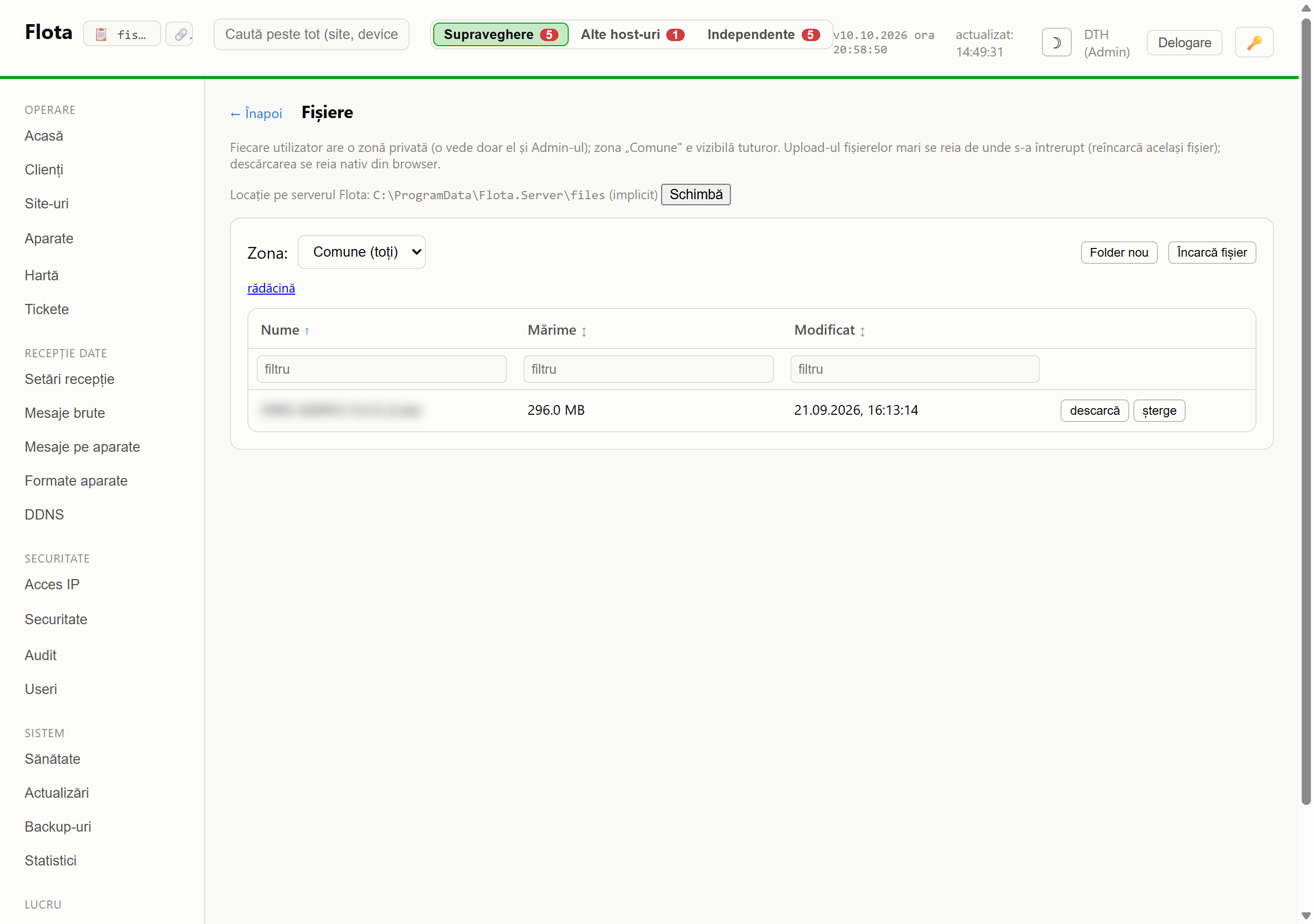The width and height of the screenshot is (1314, 924).
Task: Click șterge for the 296.0 MB file
Action: [x=1158, y=411]
